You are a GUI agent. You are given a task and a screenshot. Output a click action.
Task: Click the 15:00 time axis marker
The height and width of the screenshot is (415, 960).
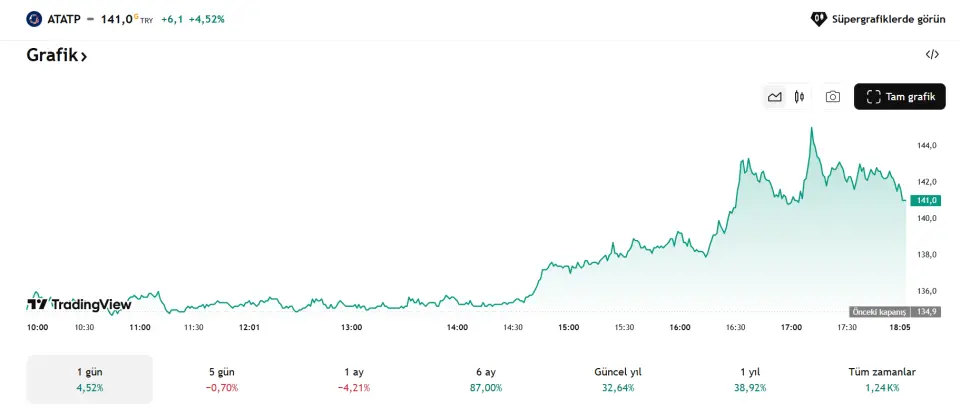click(x=569, y=327)
